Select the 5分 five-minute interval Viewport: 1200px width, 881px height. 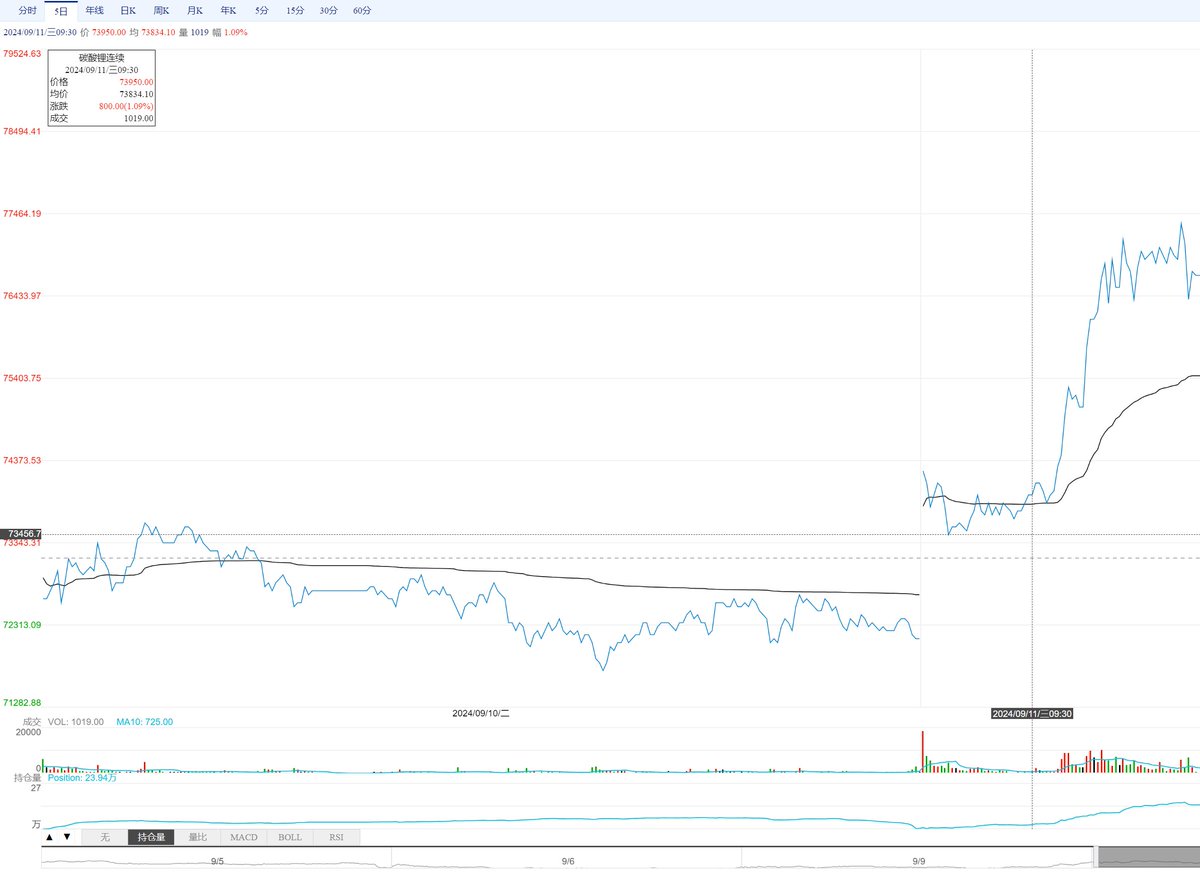[261, 10]
